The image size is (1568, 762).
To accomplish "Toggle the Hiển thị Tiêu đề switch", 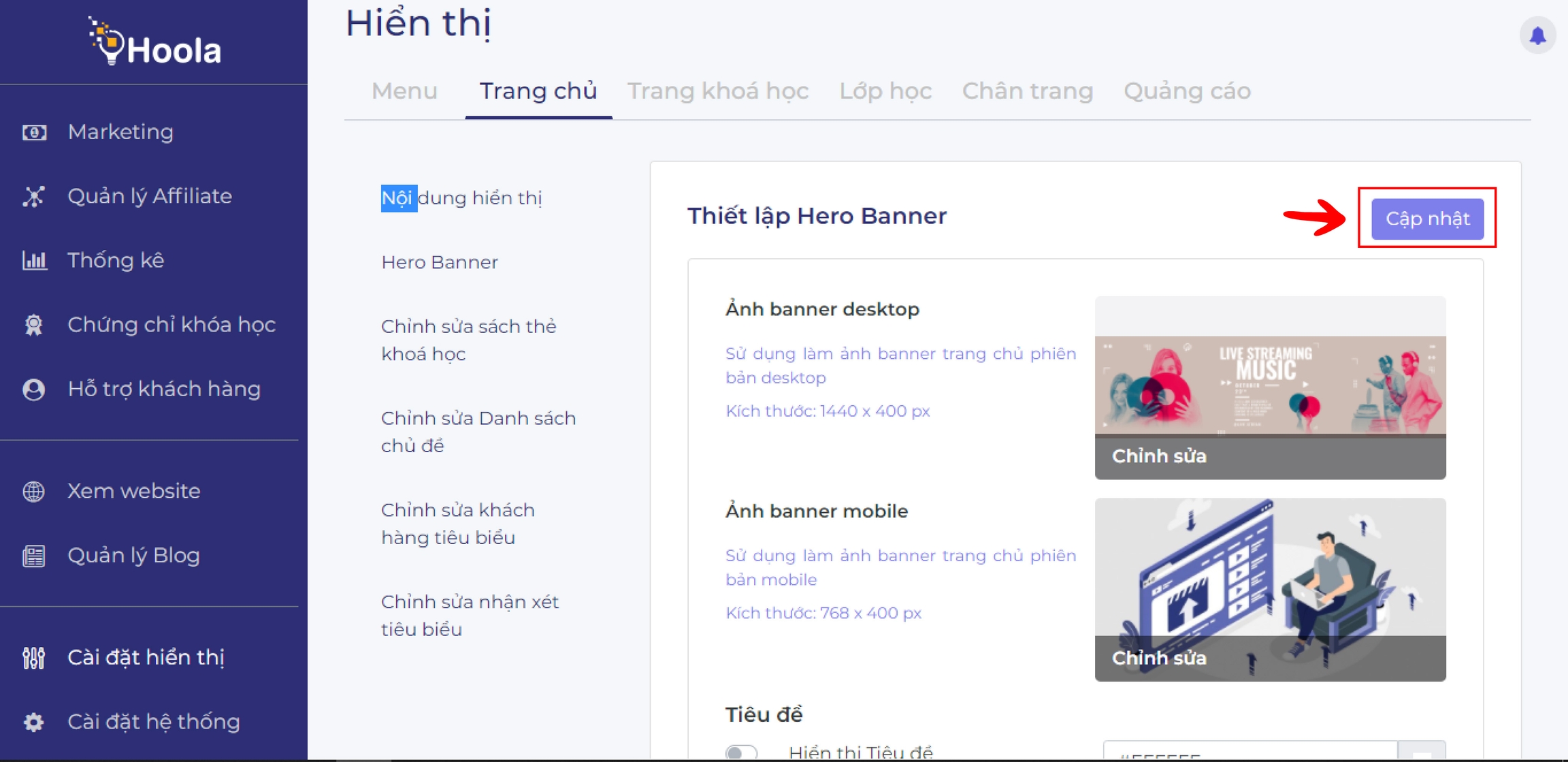I will pos(741,752).
